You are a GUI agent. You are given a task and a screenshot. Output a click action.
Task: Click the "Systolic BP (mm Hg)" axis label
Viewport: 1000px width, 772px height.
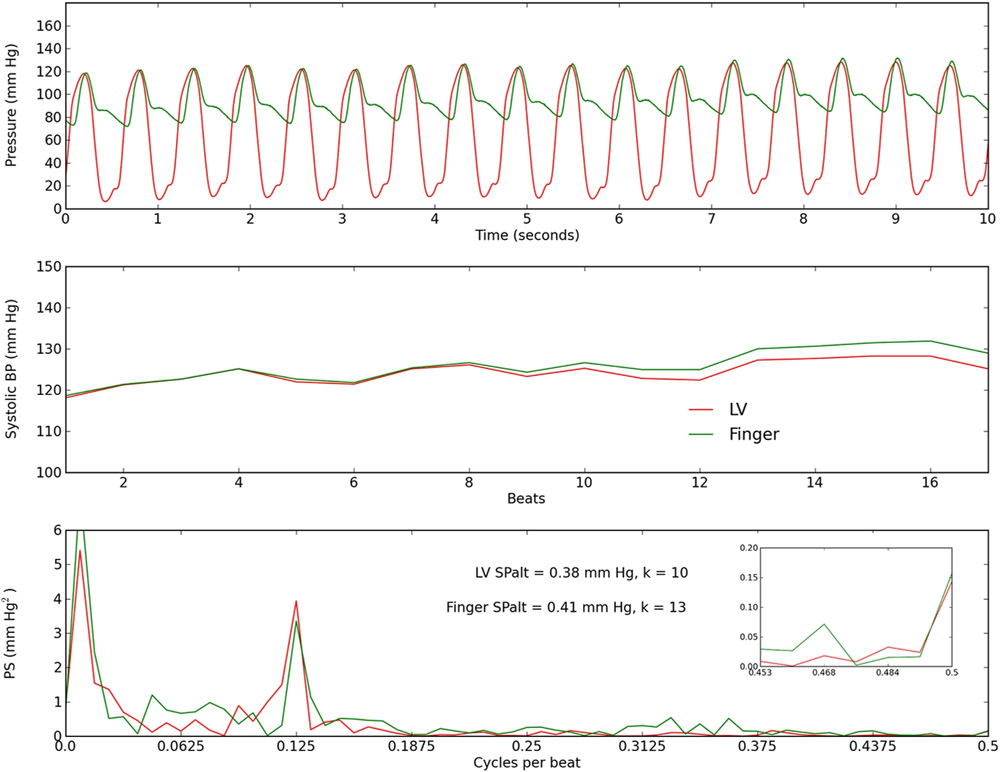pyautogui.click(x=12, y=369)
